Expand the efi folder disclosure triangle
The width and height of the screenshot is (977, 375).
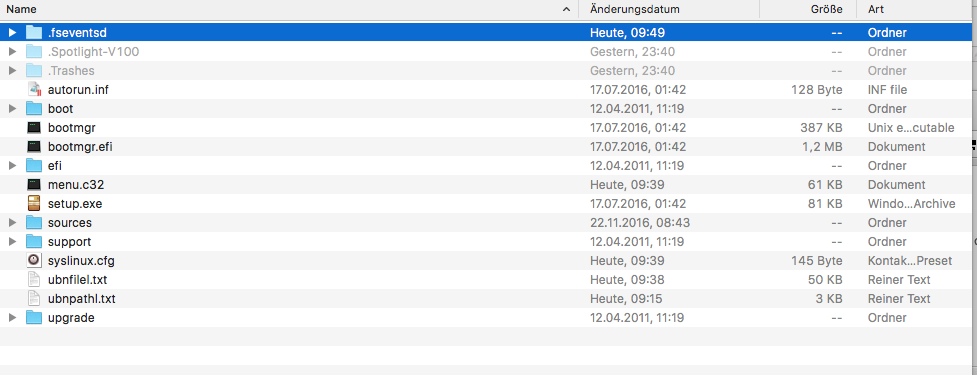[12, 166]
